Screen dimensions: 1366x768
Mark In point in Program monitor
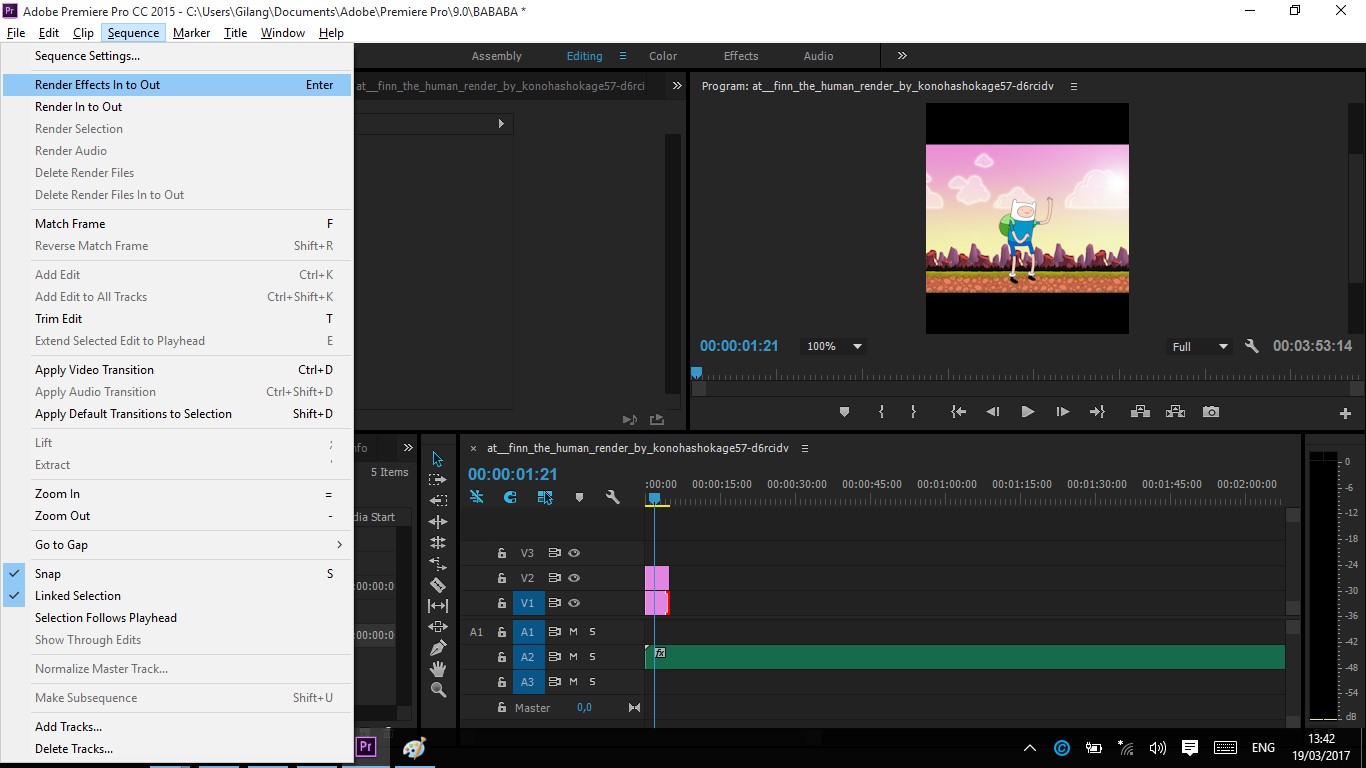click(881, 412)
